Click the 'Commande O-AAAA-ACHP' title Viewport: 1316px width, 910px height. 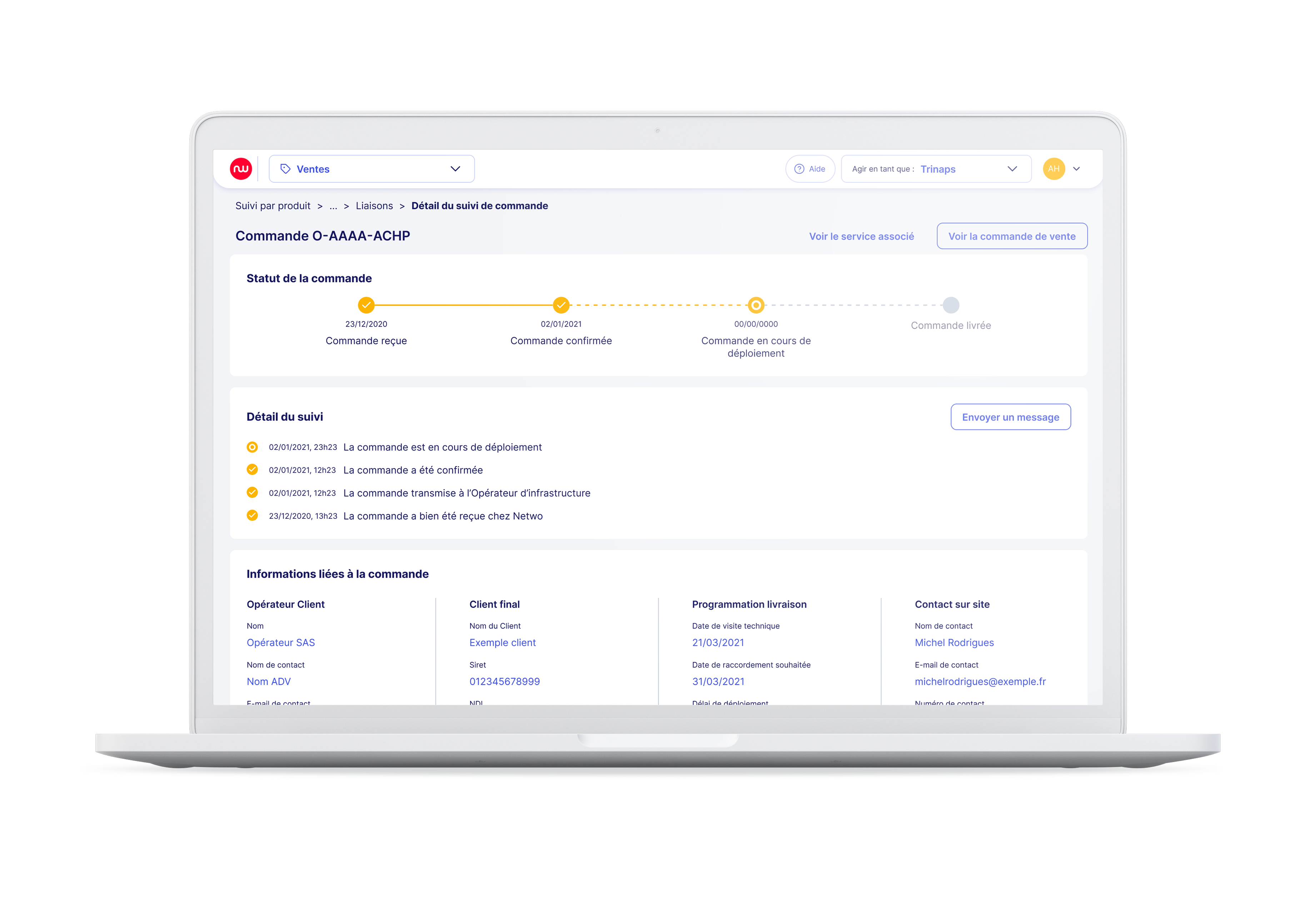coord(323,236)
